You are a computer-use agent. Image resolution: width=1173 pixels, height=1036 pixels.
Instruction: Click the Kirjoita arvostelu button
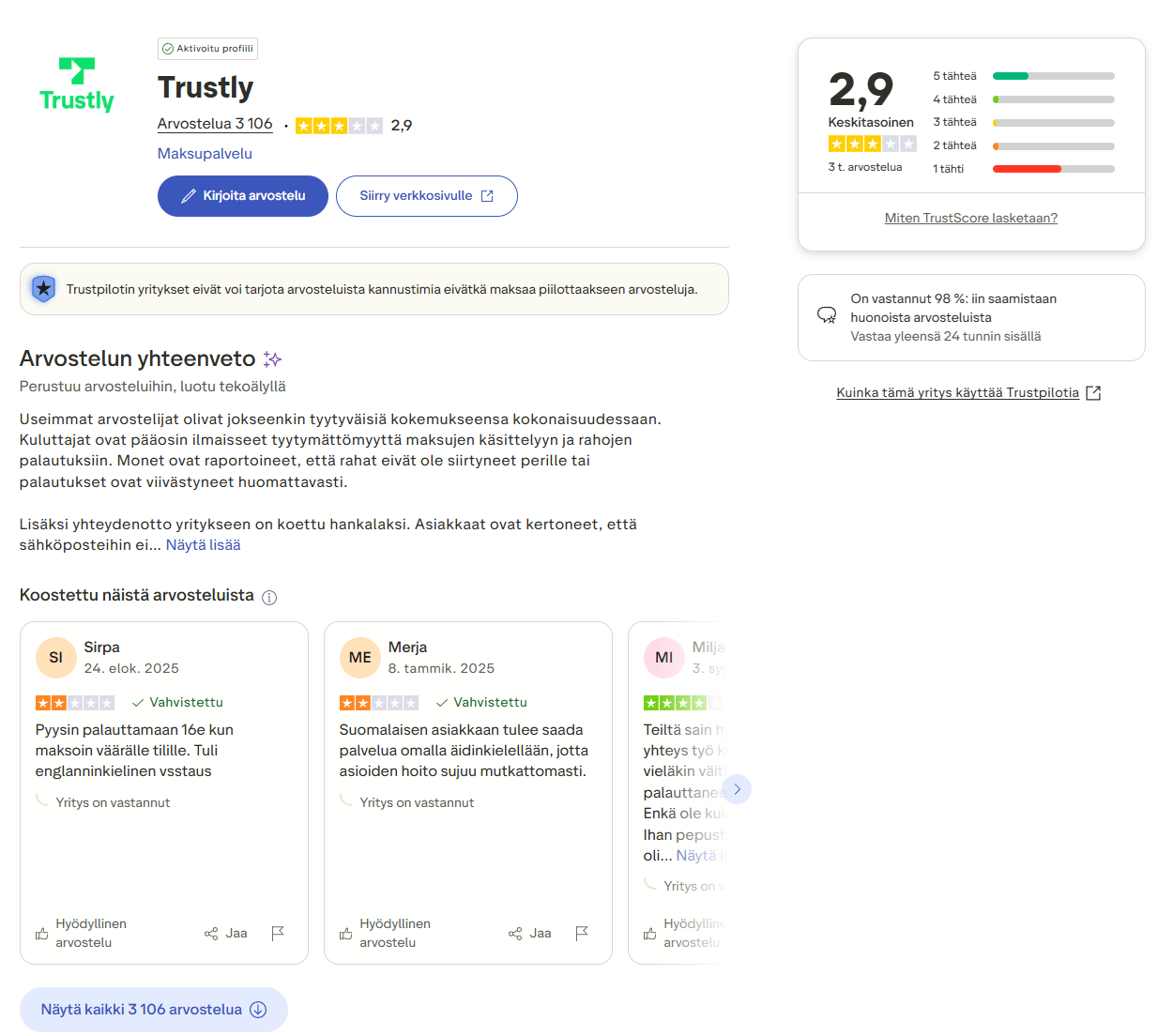(242, 196)
